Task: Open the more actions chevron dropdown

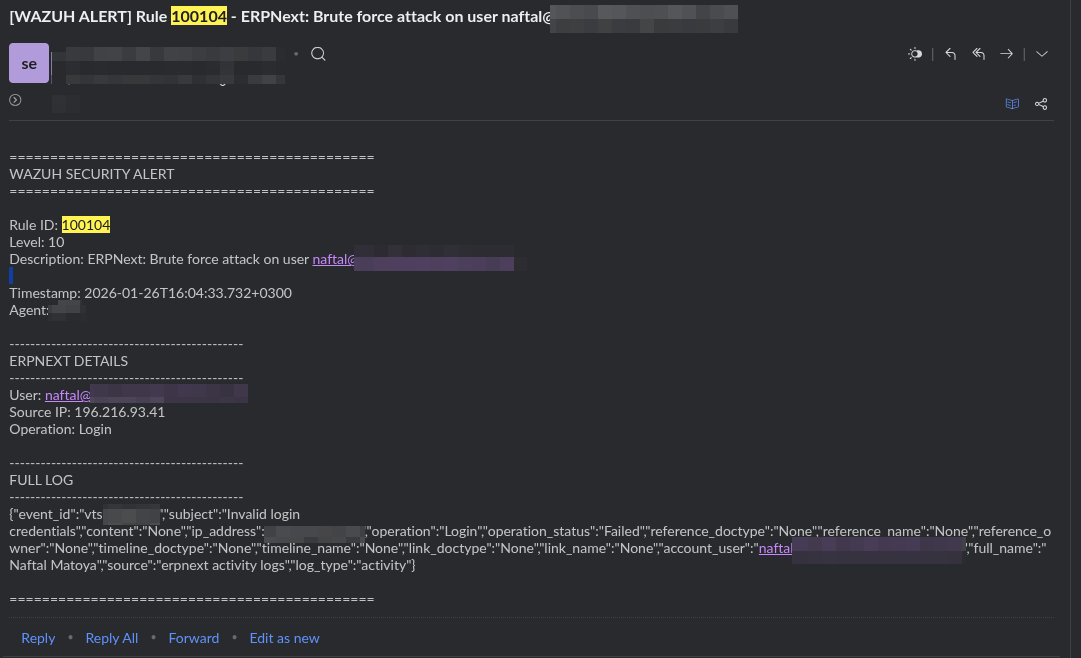Action: pyautogui.click(x=1042, y=54)
